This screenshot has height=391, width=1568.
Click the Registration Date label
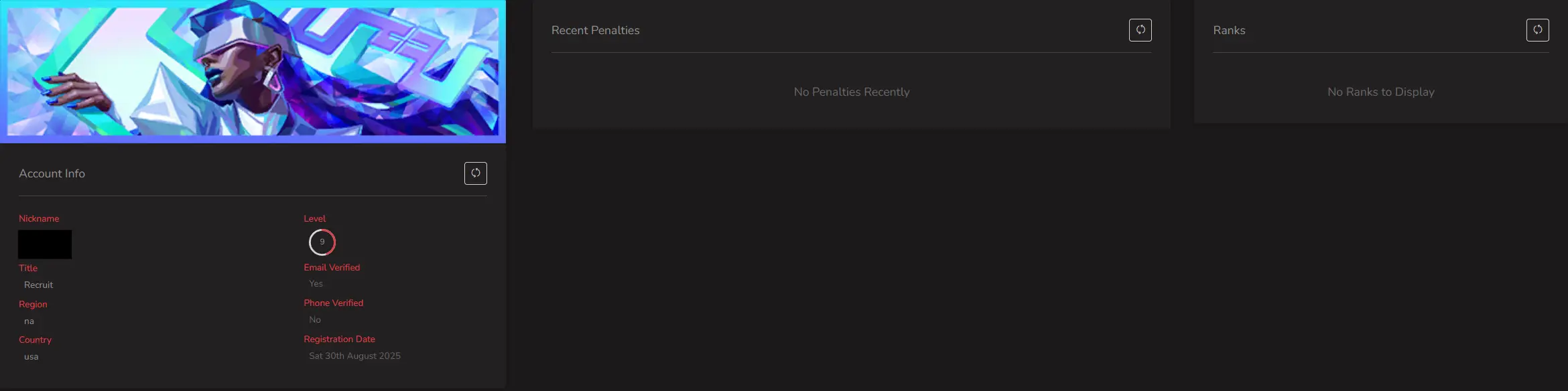point(339,339)
